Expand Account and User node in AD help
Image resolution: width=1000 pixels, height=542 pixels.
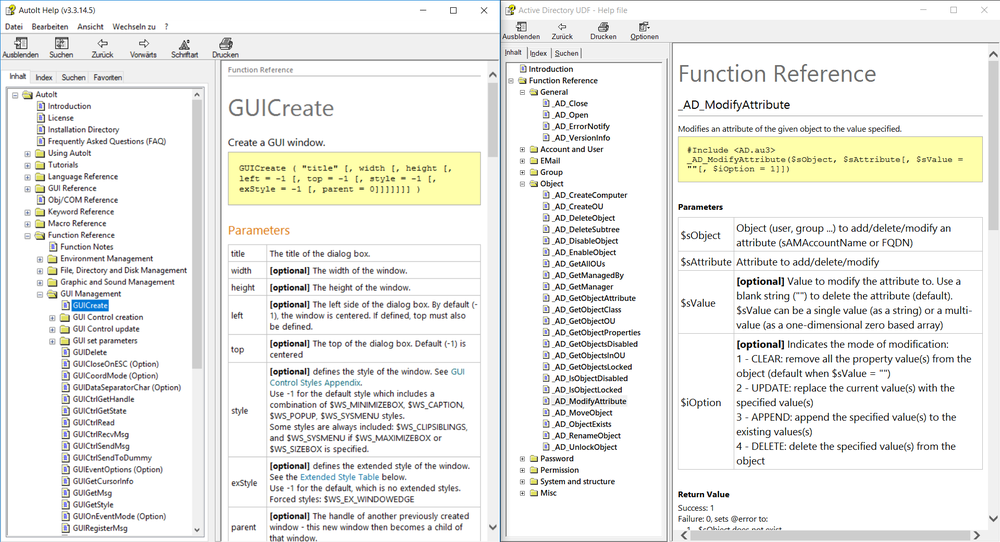pos(522,150)
